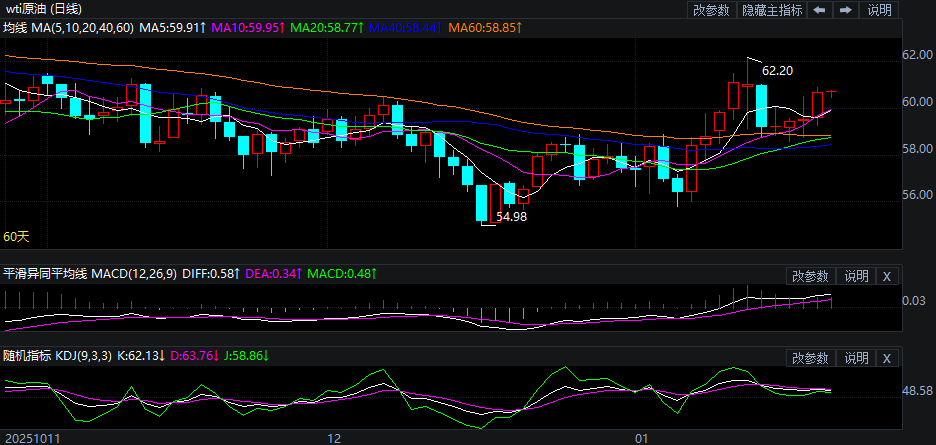936x445 pixels.
Task: Click the 54.98 low price marker
Action: click(x=511, y=216)
